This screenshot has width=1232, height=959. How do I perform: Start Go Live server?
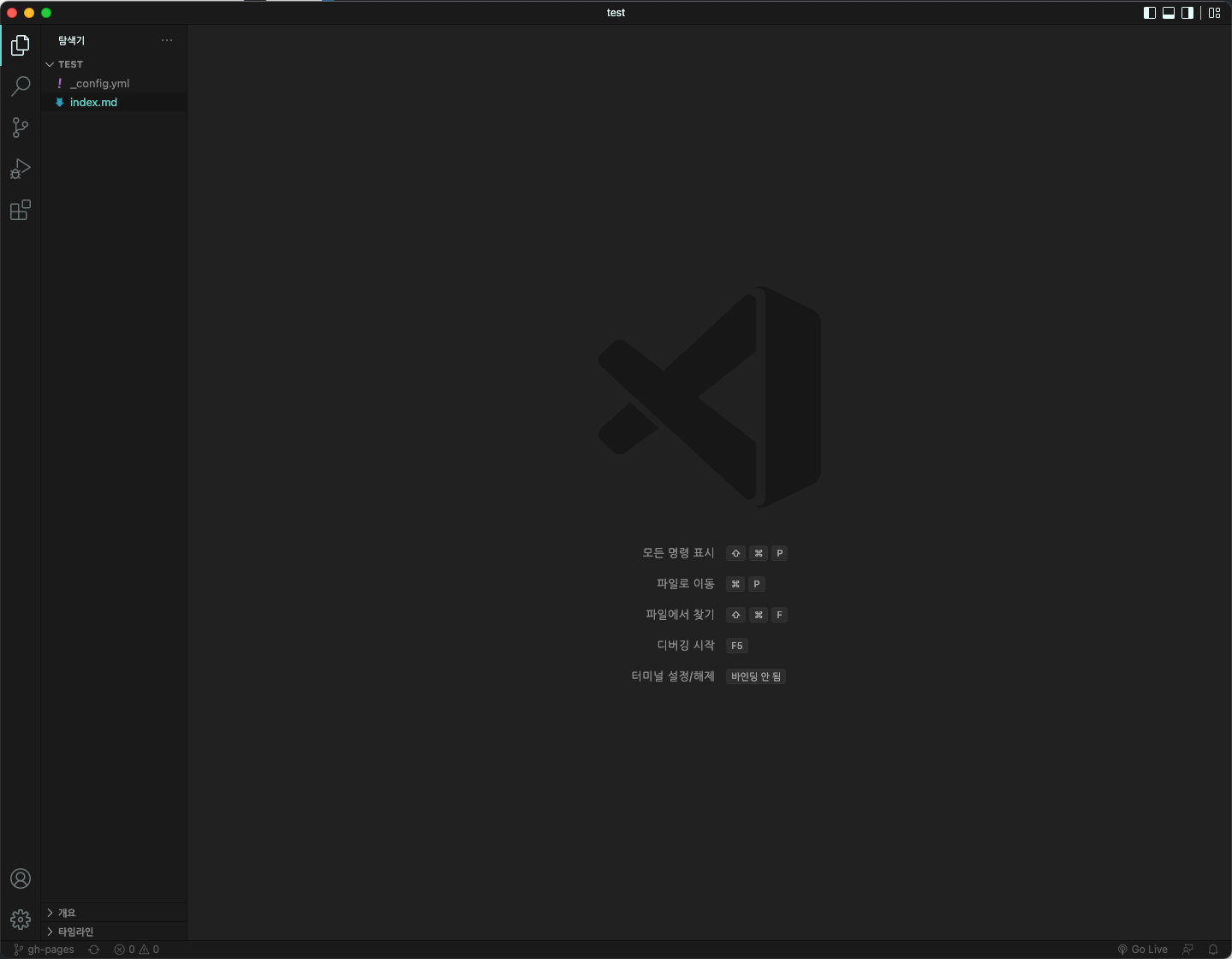pyautogui.click(x=1143, y=950)
